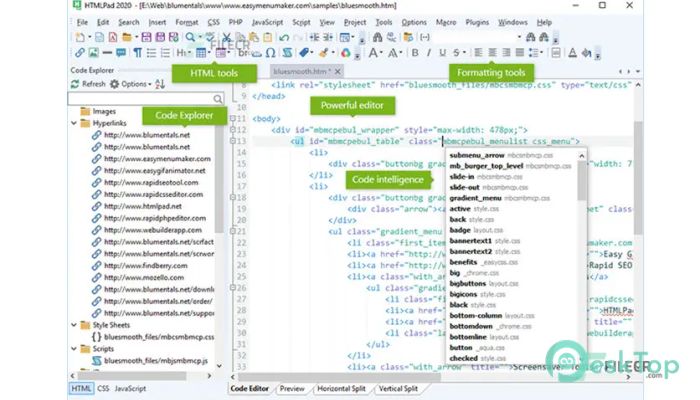Click the insert Omega special character icon
The width and height of the screenshot is (700, 400).
coord(270,53)
